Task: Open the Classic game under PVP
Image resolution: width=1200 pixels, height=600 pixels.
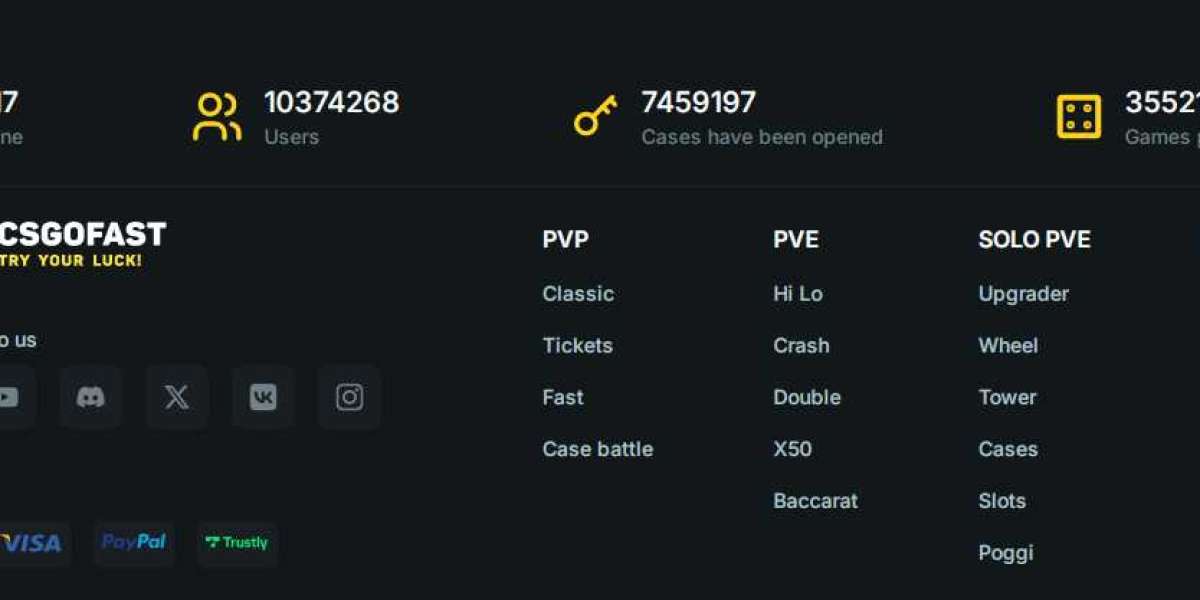Action: (578, 294)
